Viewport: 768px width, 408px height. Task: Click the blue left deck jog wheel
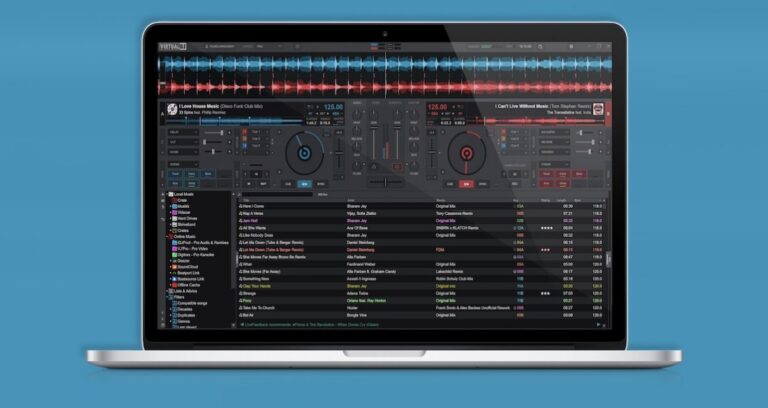[x=304, y=154]
